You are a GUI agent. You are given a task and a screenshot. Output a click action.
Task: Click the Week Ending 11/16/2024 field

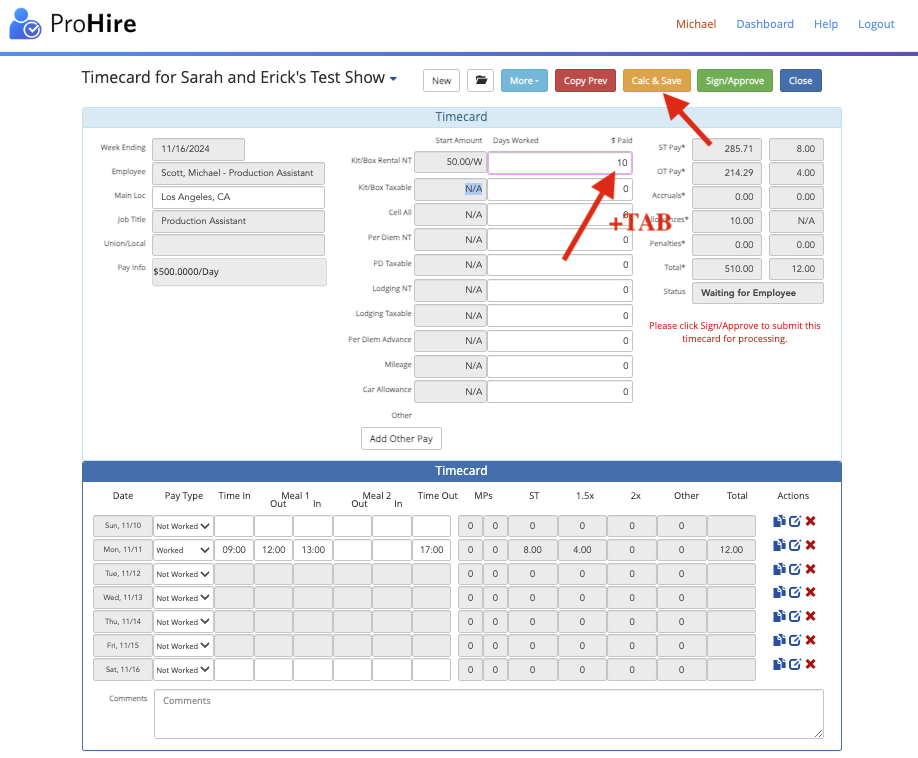point(198,149)
